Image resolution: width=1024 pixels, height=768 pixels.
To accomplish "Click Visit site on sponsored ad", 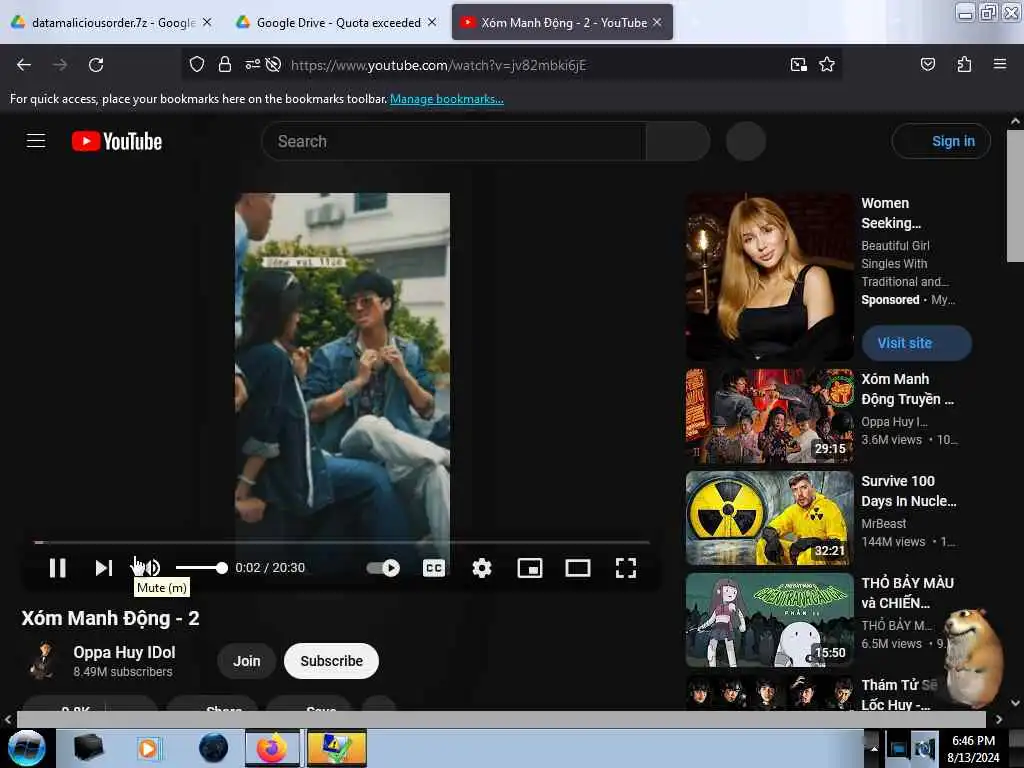I will point(916,343).
